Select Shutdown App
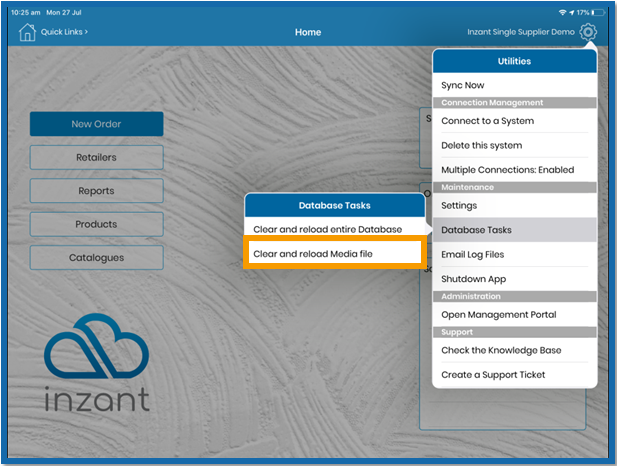 point(515,279)
